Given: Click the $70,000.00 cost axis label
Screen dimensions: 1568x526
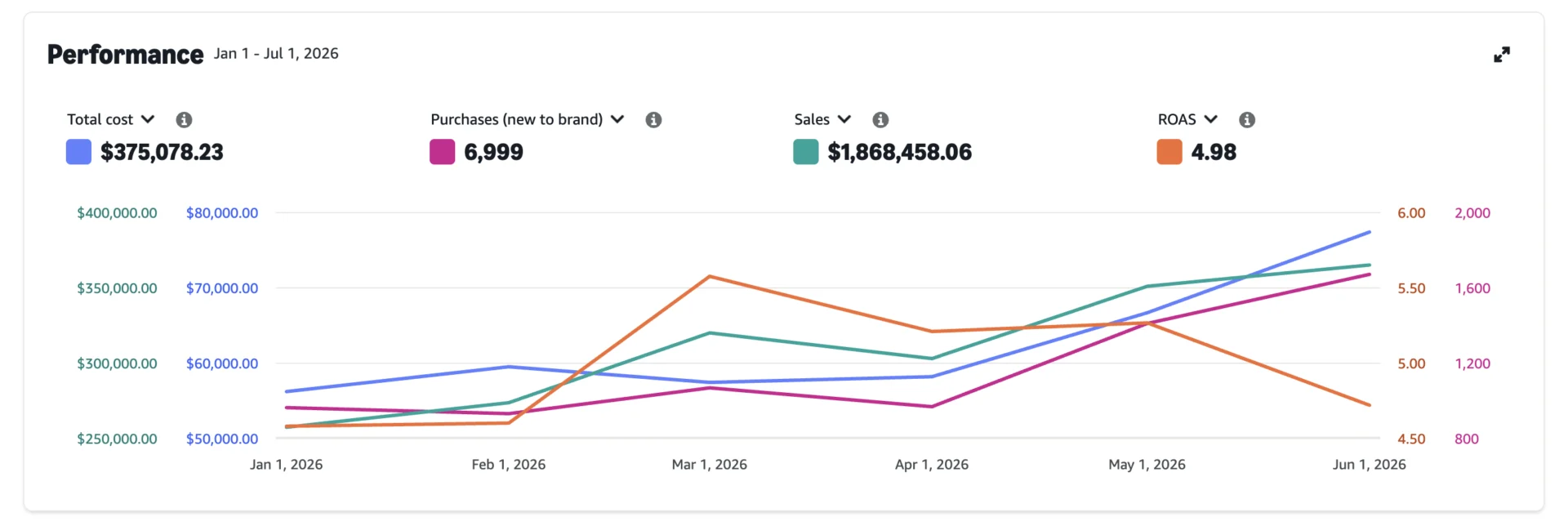Looking at the screenshot, I should (222, 288).
